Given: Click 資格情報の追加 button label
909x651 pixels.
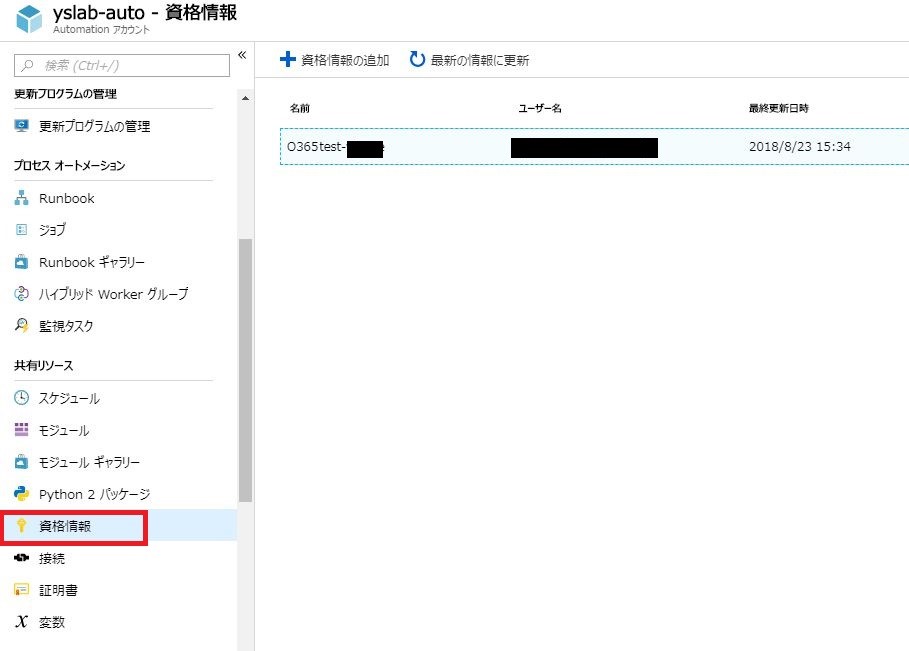Looking at the screenshot, I should pyautogui.click(x=345, y=60).
